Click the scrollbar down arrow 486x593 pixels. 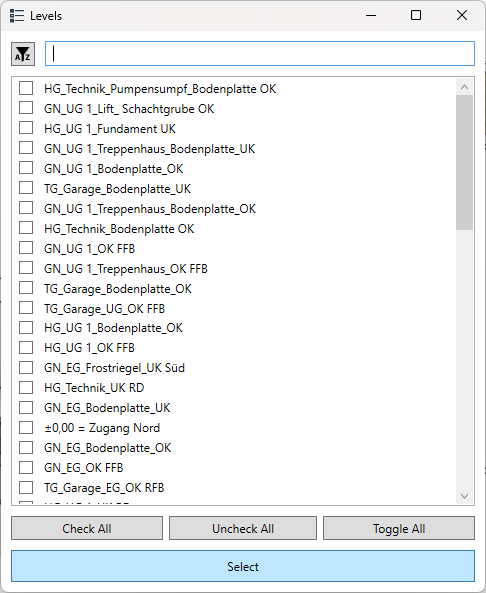coord(464,496)
